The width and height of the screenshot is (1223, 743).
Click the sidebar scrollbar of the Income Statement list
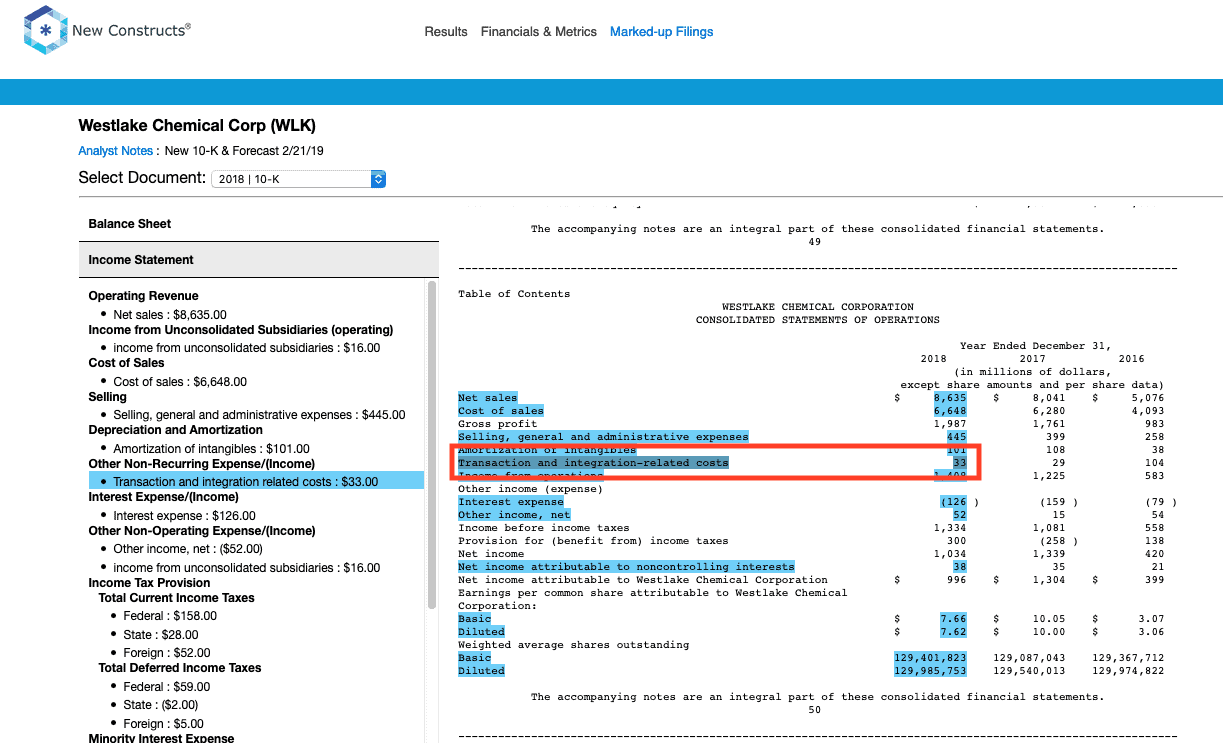(x=432, y=445)
